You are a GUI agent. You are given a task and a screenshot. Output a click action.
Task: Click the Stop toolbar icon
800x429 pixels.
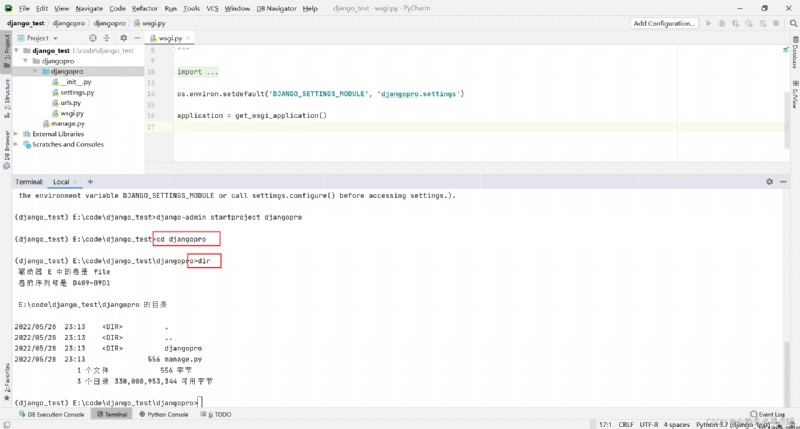[776, 23]
